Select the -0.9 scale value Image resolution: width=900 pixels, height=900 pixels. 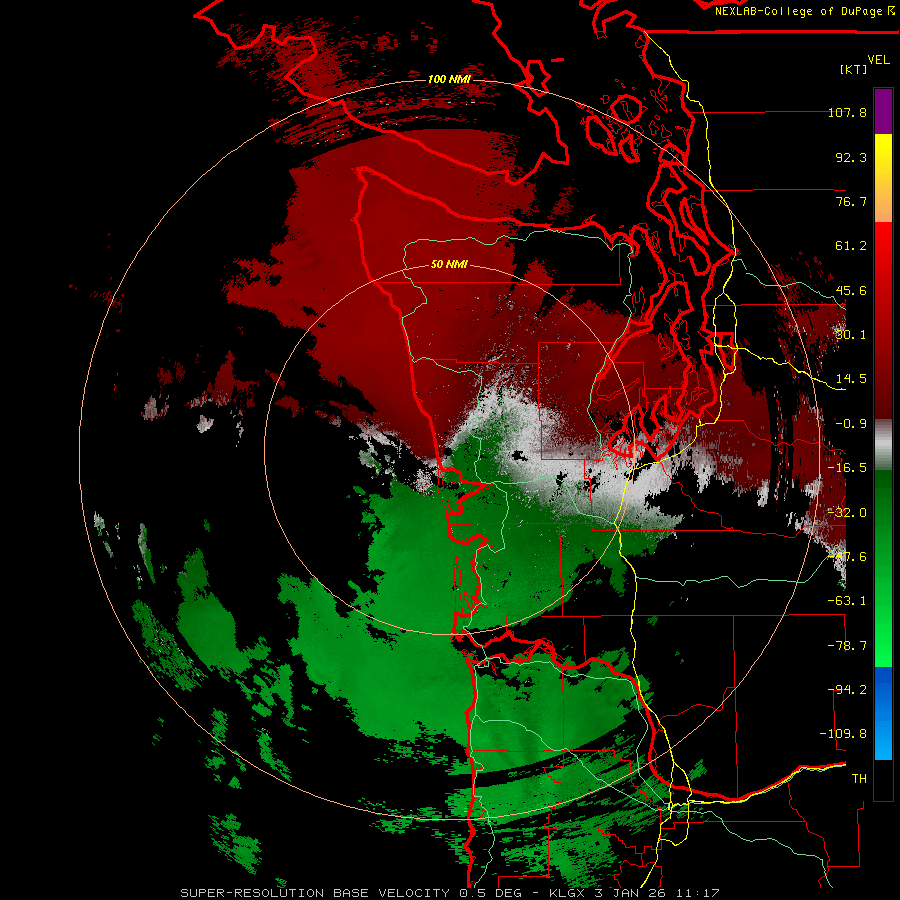click(x=851, y=424)
